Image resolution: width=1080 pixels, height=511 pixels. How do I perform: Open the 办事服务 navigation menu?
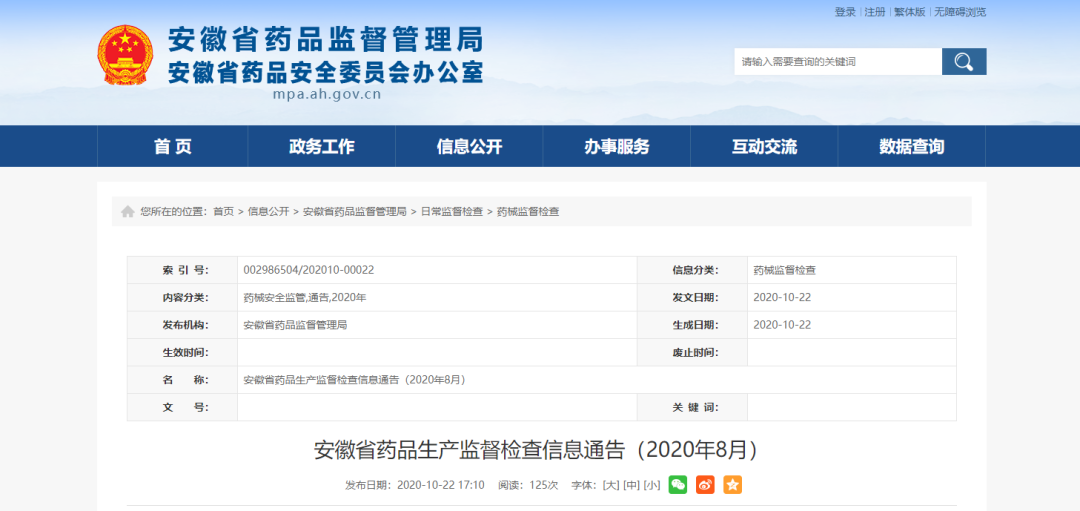click(617, 147)
